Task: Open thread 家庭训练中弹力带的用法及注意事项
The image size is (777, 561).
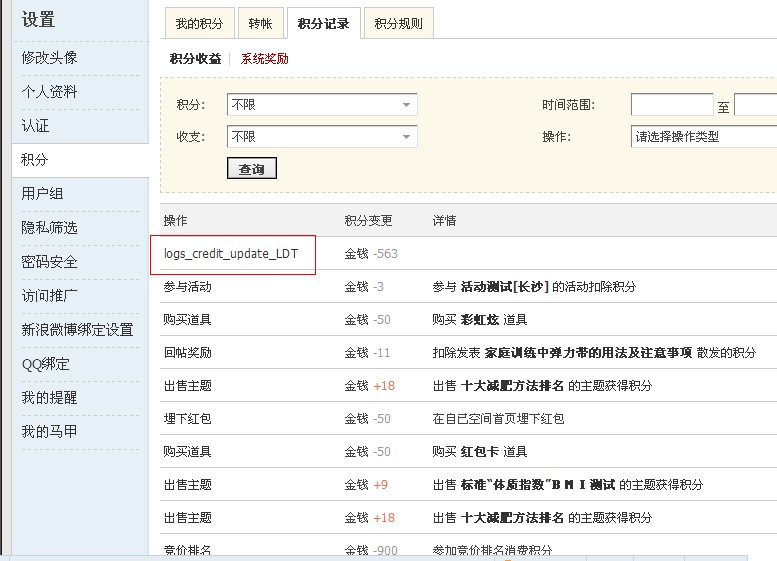Action: 588,353
